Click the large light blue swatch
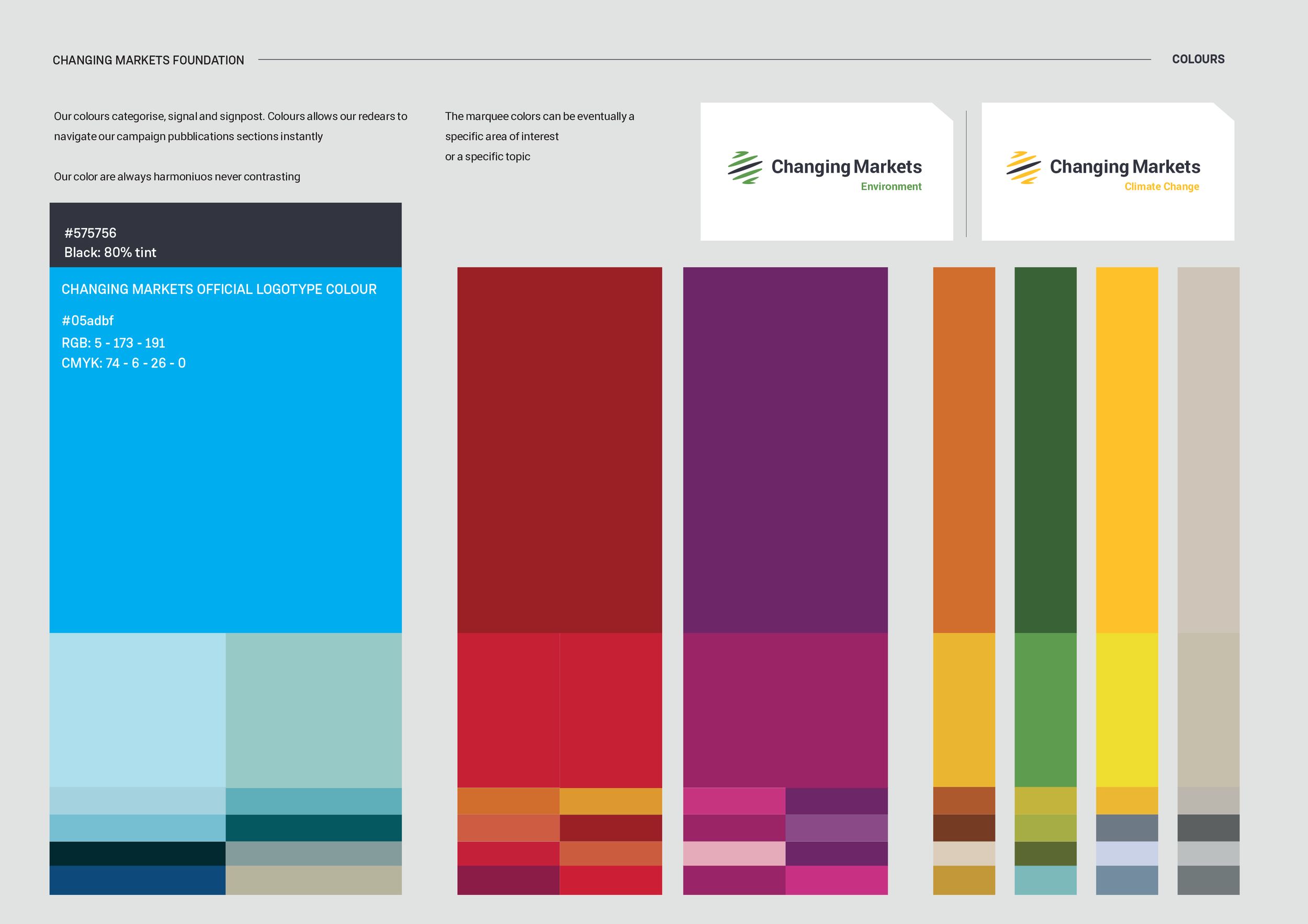1308x924 pixels. coord(137,710)
